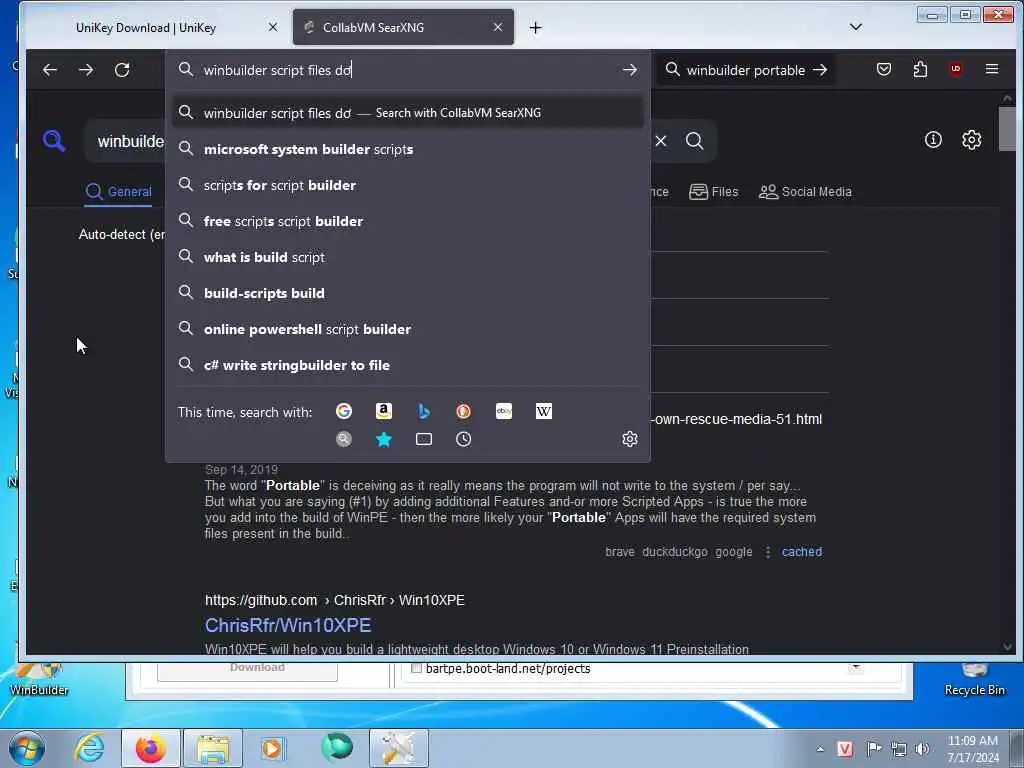Switch to WinBuilder in the taskbar
This screenshot has width=1024, height=768.
[x=399, y=748]
